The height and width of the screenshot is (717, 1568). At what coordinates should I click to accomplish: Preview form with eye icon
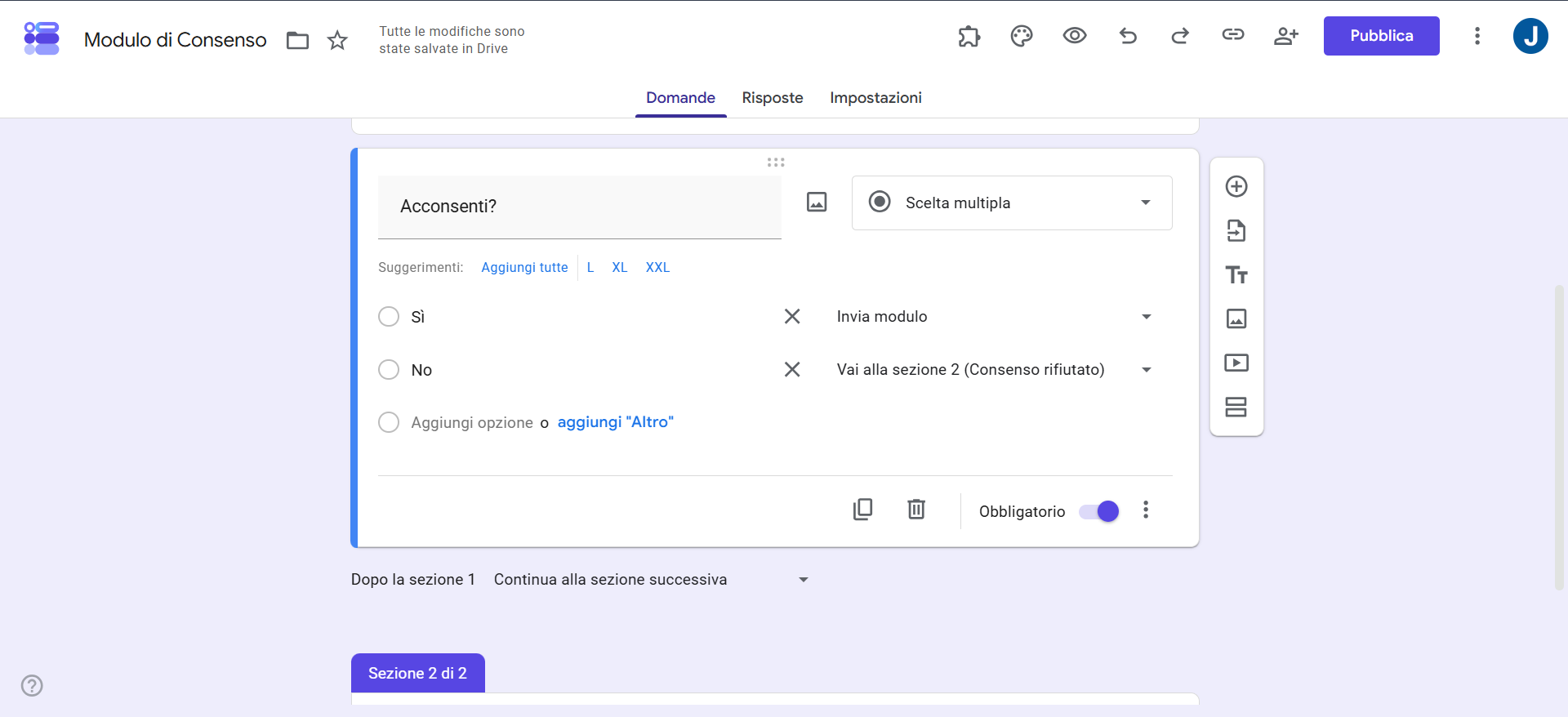pyautogui.click(x=1075, y=35)
